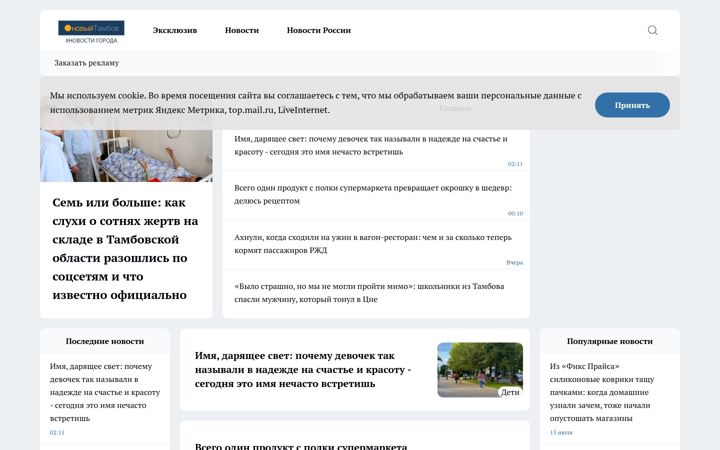720x450 pixels.
Task: Open the hospital photo of lead story
Action: pyautogui.click(x=126, y=156)
